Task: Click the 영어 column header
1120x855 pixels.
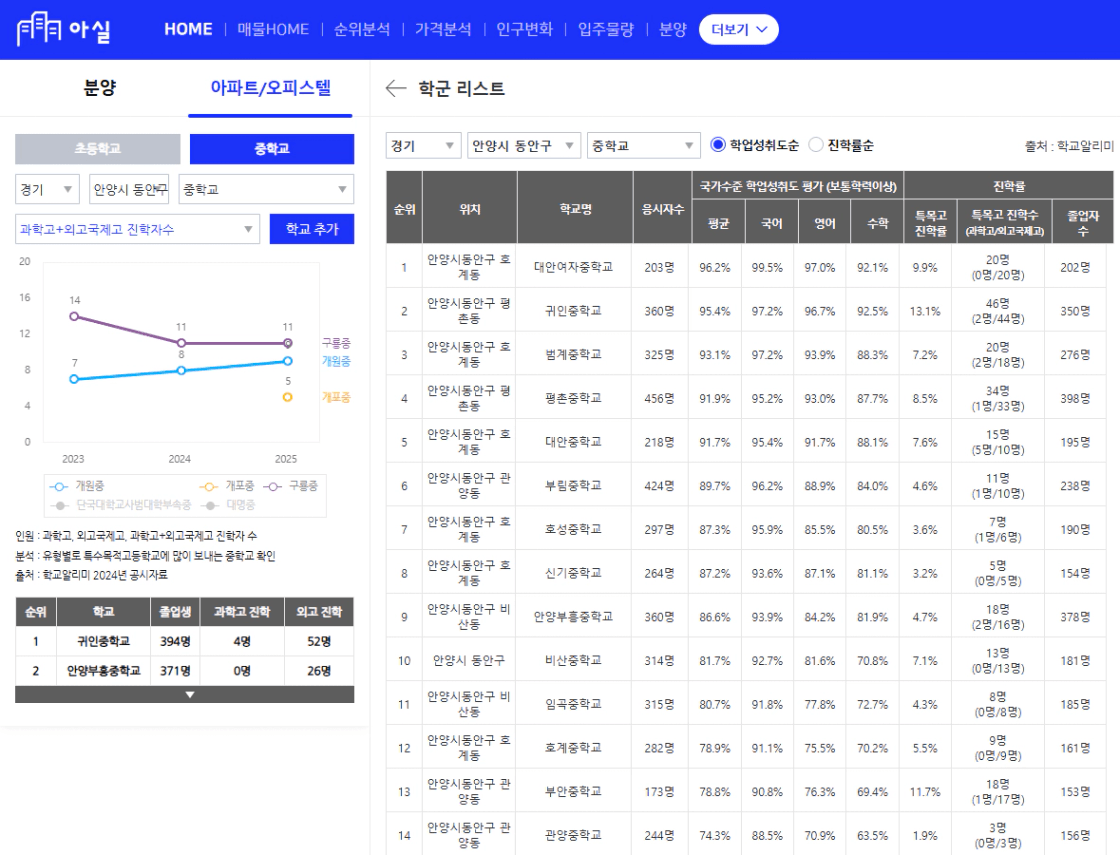Action: pos(824,224)
